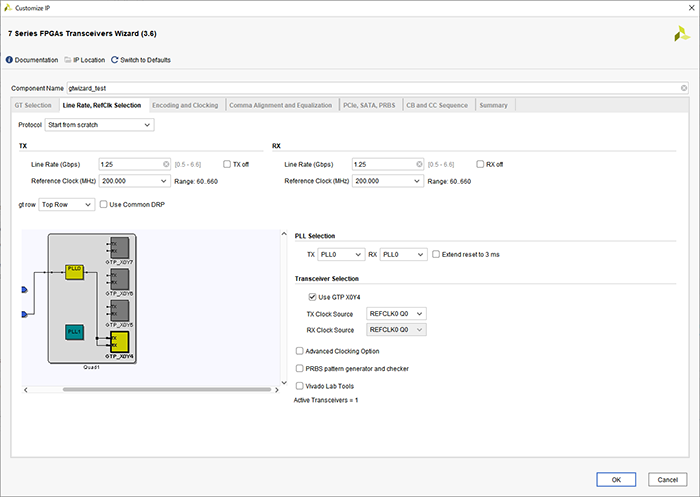
Task: Click the upper blue reference clock input pin
Action: point(25,290)
